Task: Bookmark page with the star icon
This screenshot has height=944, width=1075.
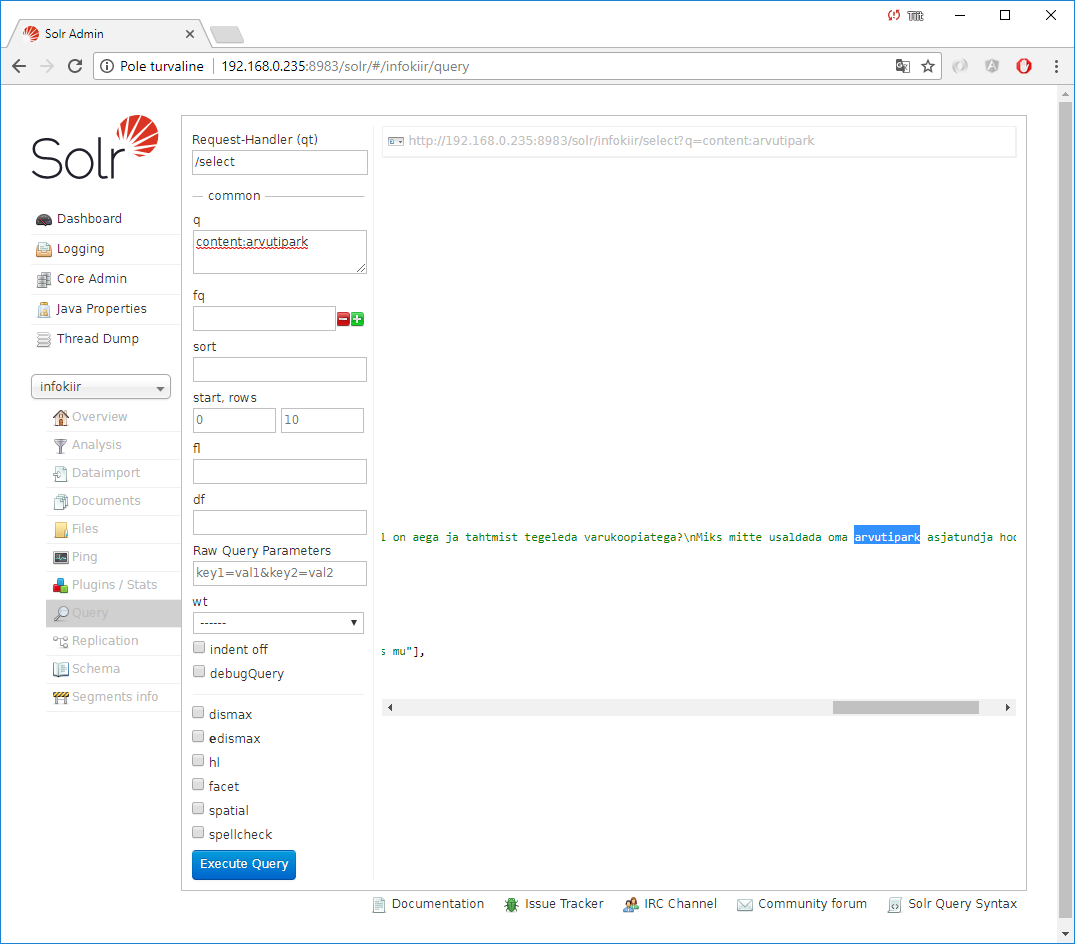Action: pyautogui.click(x=928, y=67)
